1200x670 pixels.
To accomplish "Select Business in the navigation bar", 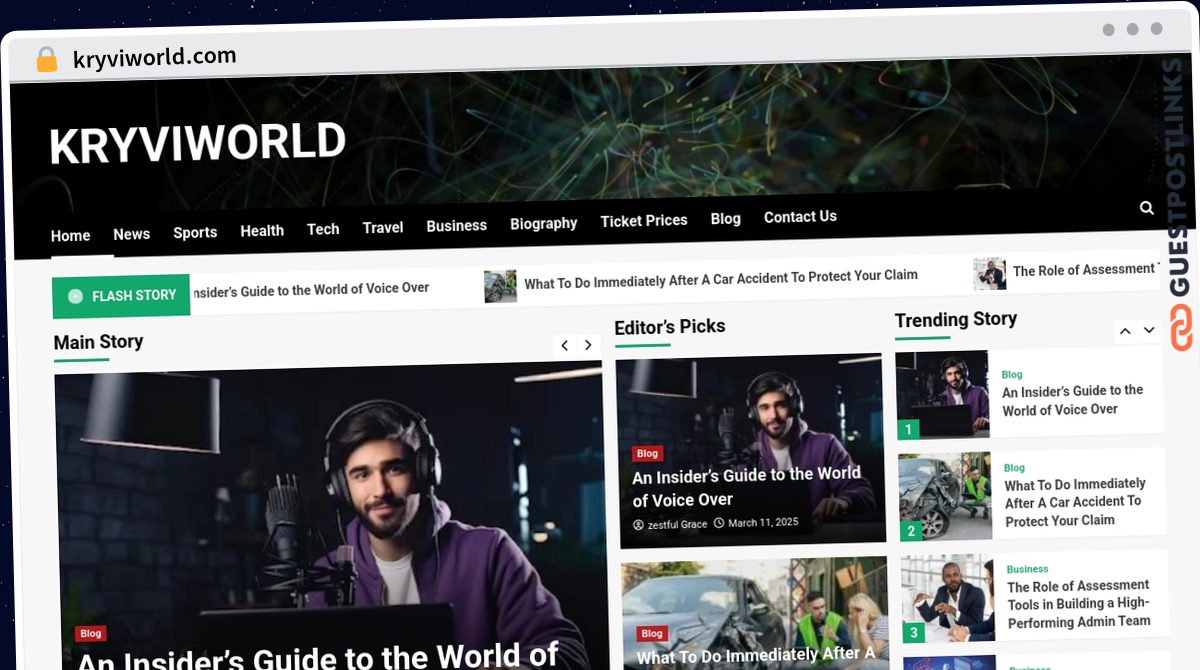I will 457,225.
